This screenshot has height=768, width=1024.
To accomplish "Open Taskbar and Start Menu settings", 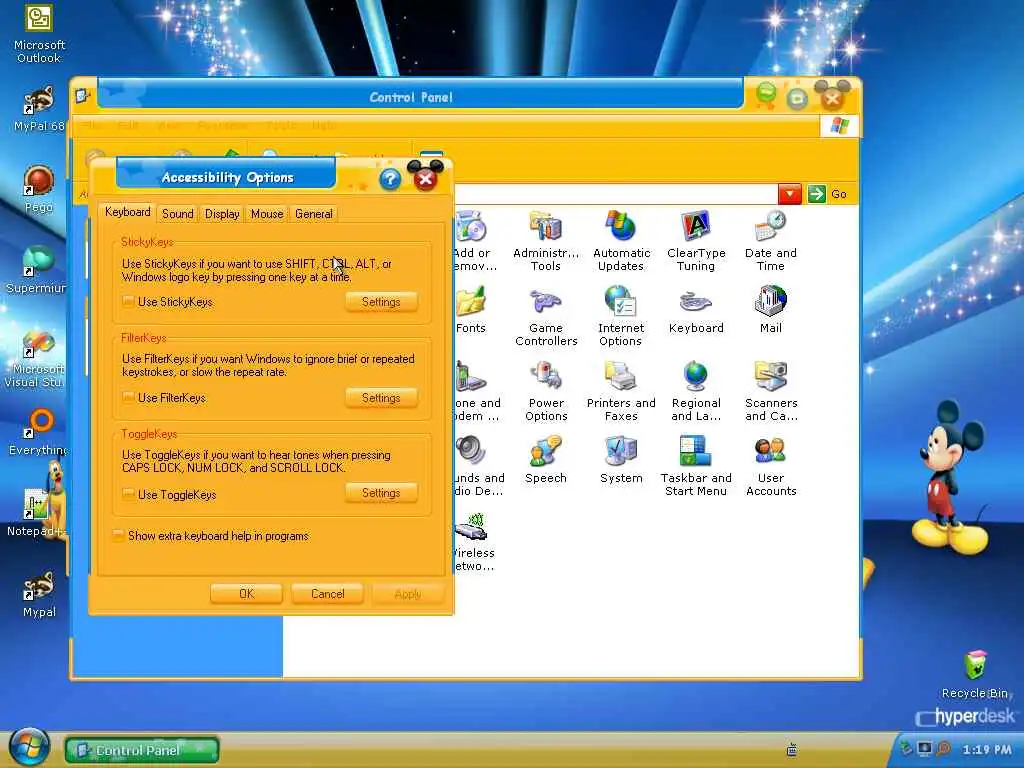I will (x=696, y=466).
